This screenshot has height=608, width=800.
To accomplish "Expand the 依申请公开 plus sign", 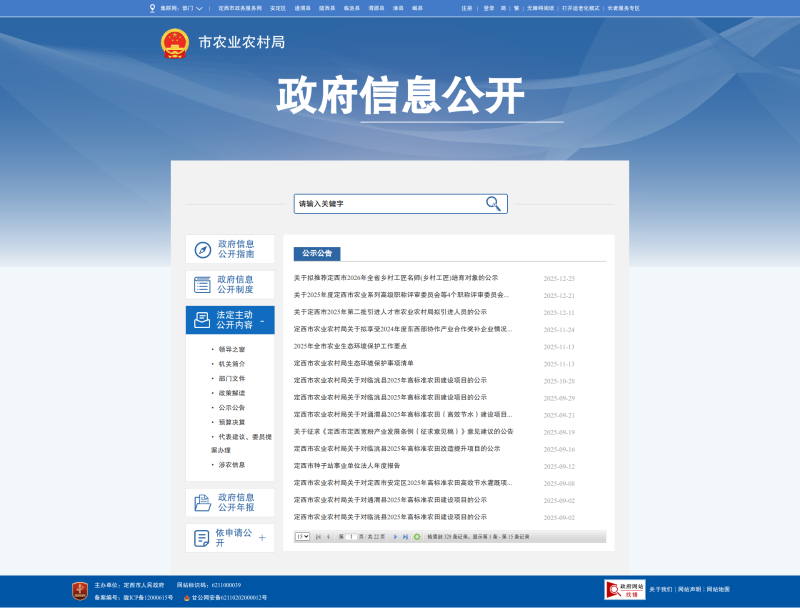I will pos(262,538).
